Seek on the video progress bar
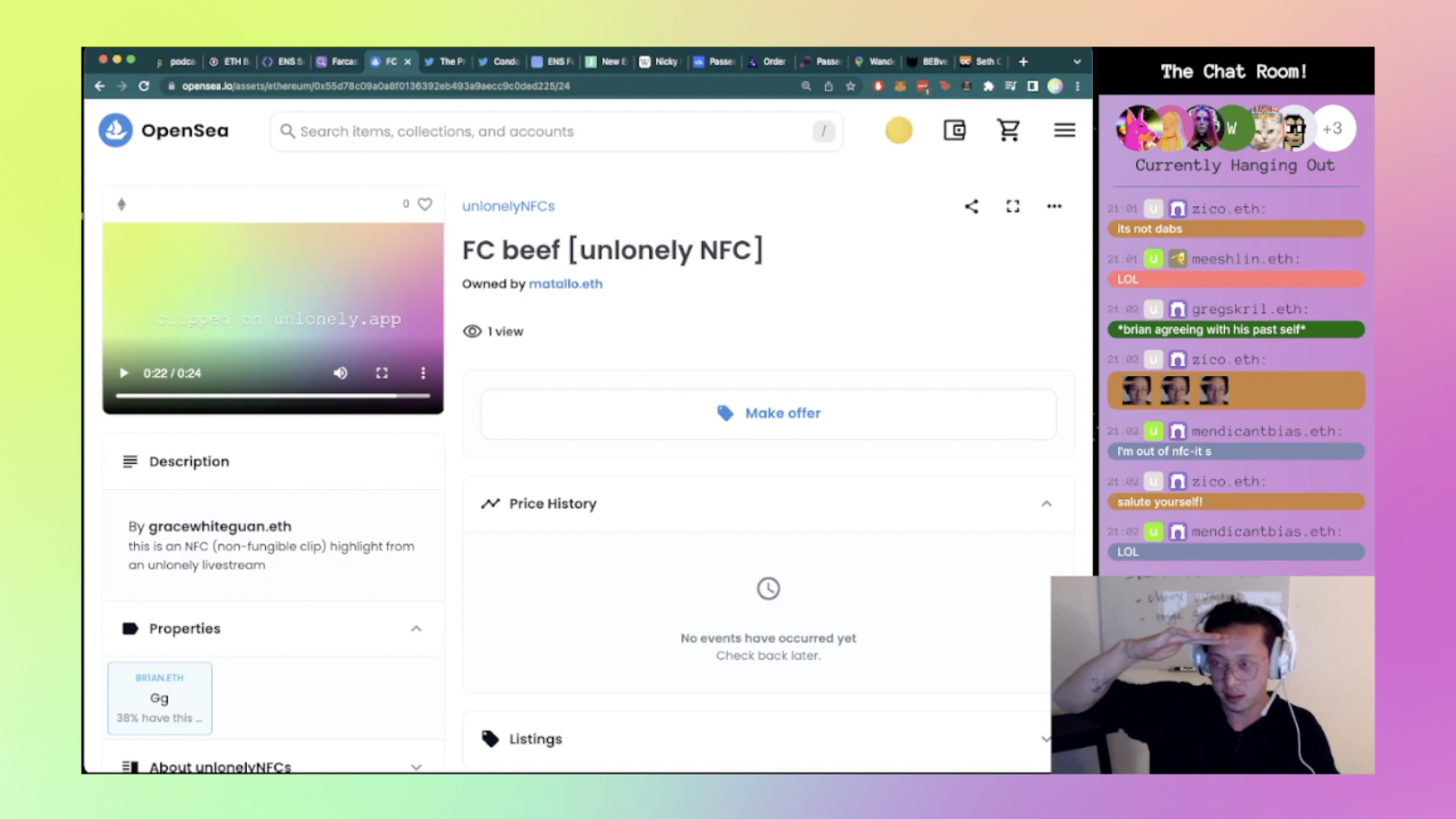The image size is (1456, 819). click(273, 396)
